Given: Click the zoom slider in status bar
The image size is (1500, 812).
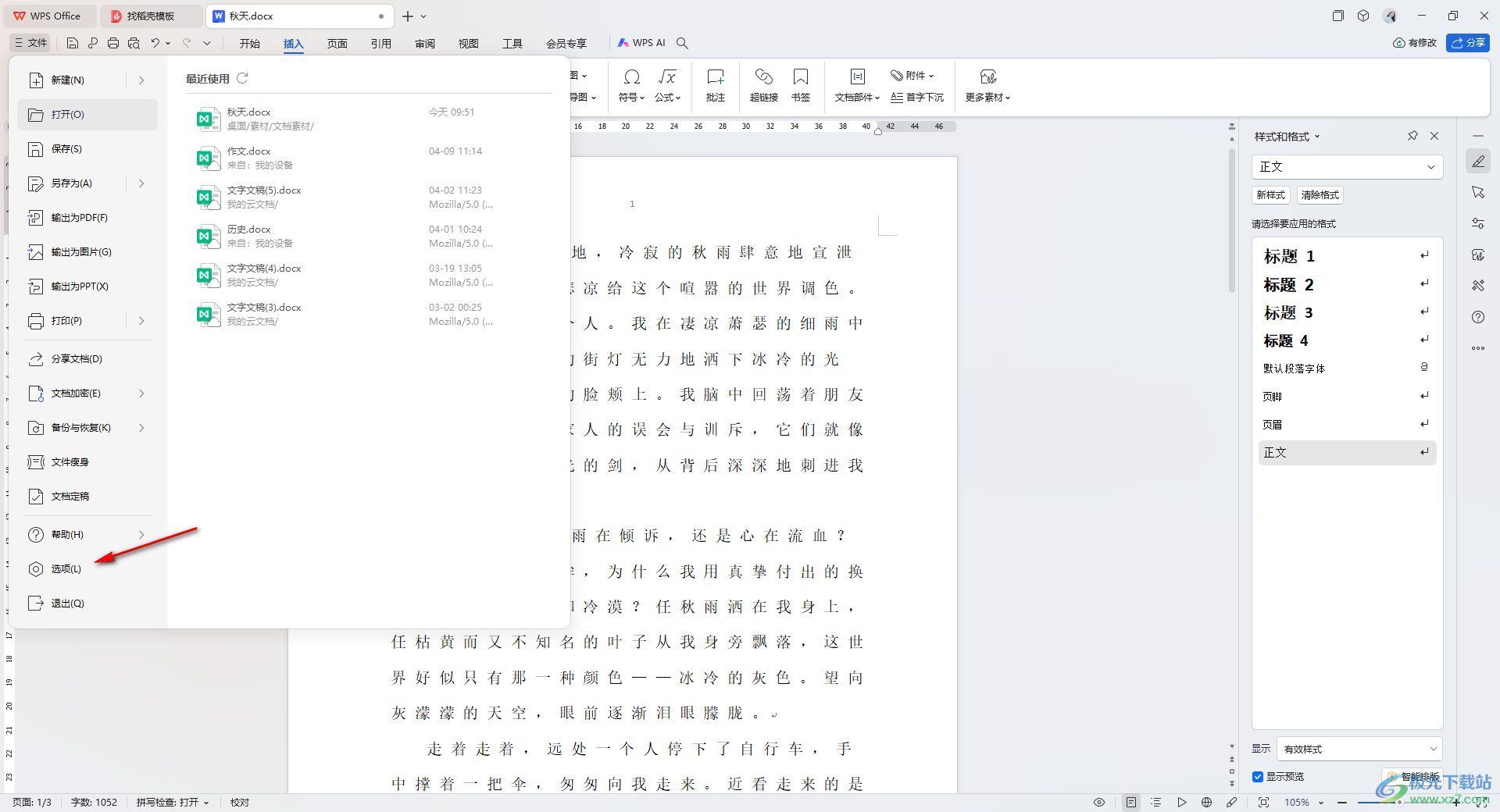Looking at the screenshot, I should pos(1398,802).
